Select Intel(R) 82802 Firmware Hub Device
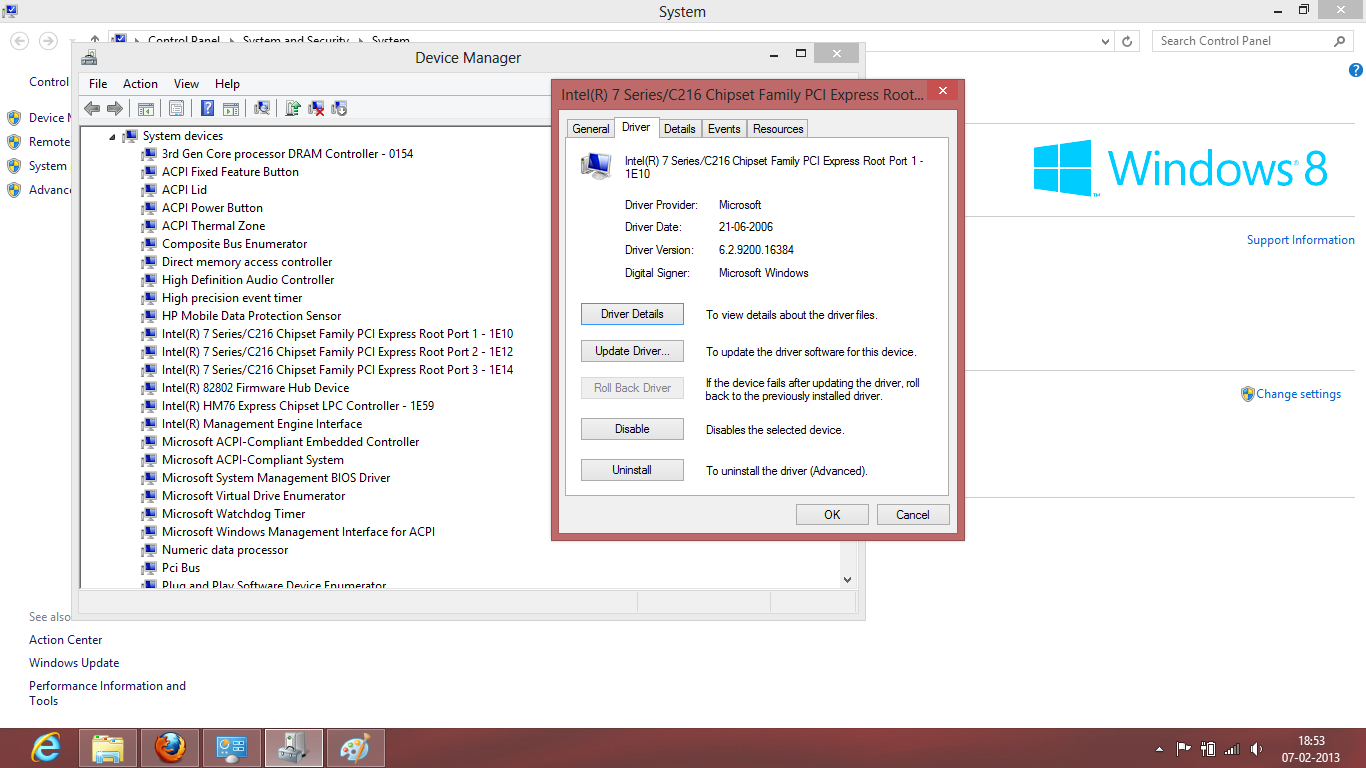The width and height of the screenshot is (1366, 768). tap(255, 388)
